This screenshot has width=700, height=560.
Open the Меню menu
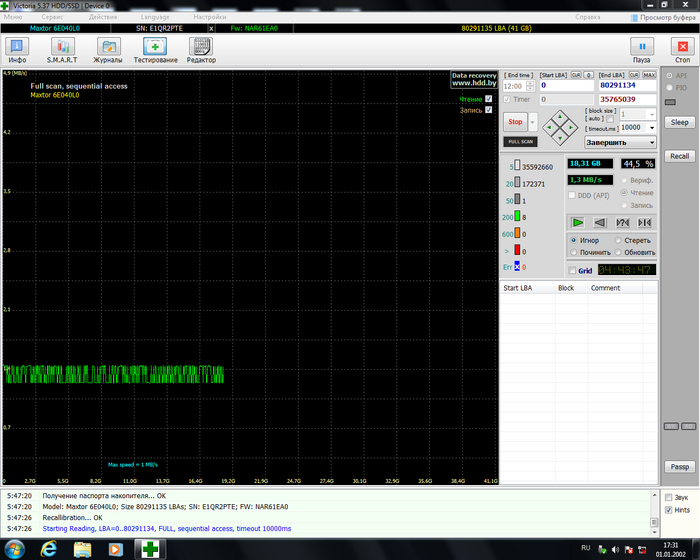pos(13,17)
